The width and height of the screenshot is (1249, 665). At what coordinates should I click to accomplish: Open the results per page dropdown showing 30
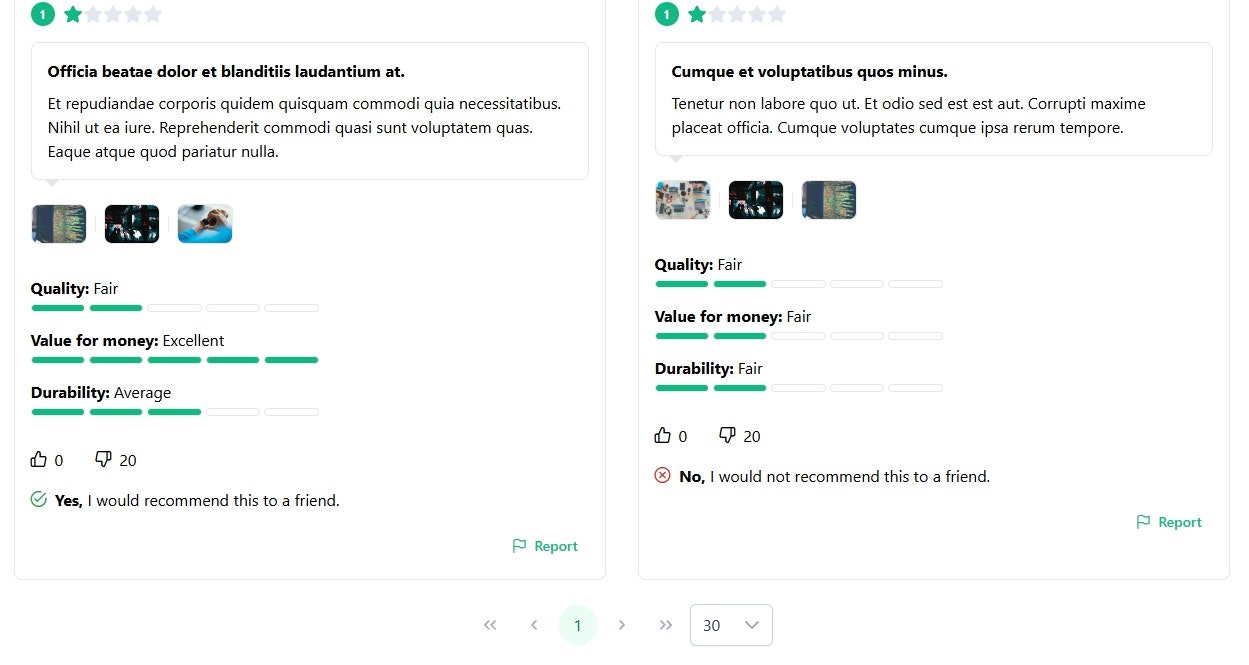point(731,624)
